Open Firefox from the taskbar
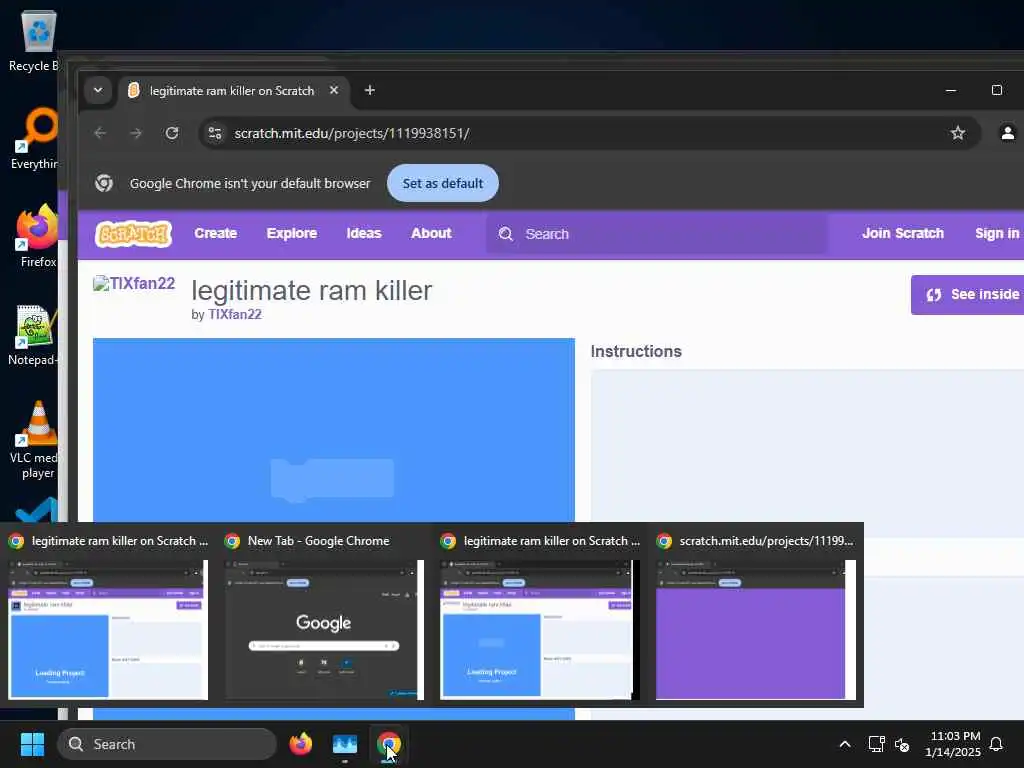The height and width of the screenshot is (768, 1024). [300, 744]
